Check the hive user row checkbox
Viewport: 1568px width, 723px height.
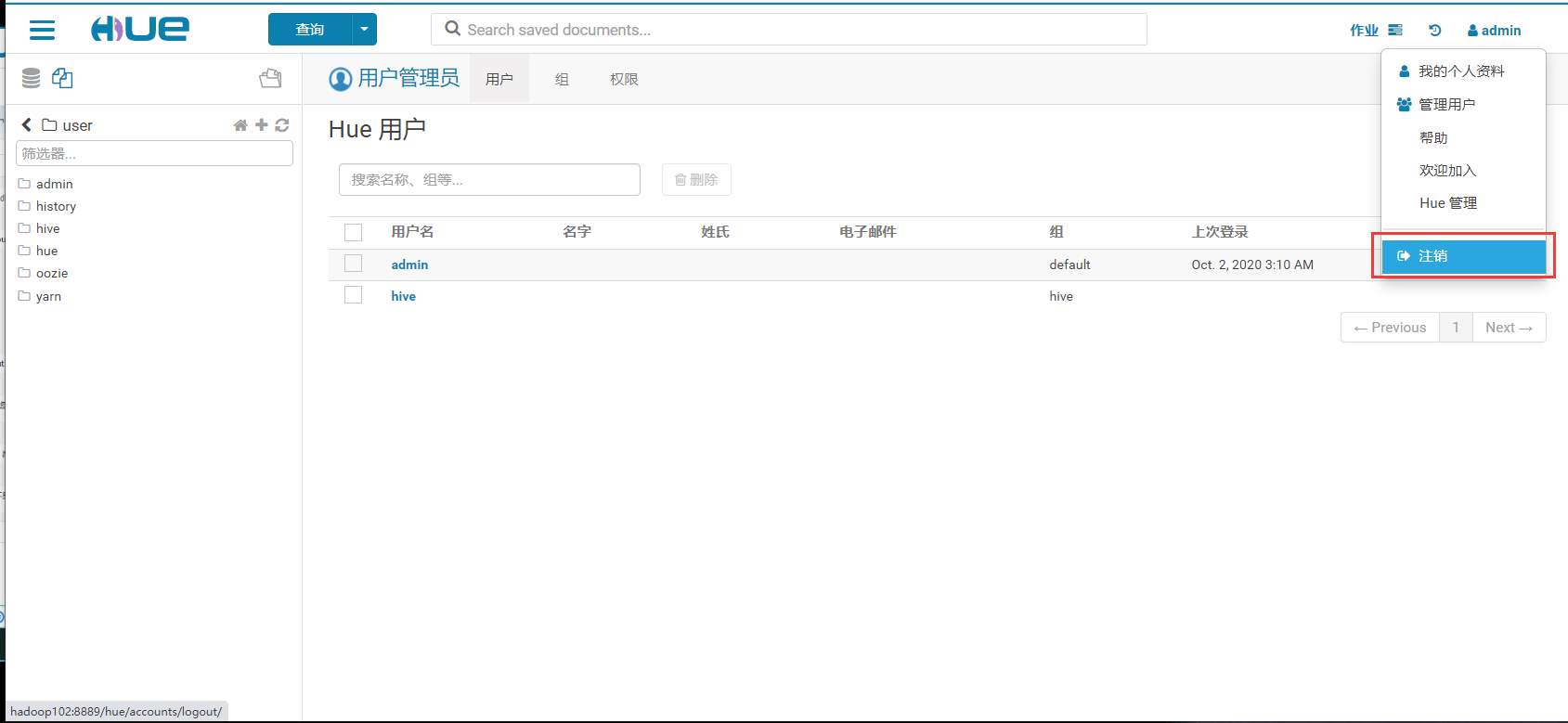[354, 295]
